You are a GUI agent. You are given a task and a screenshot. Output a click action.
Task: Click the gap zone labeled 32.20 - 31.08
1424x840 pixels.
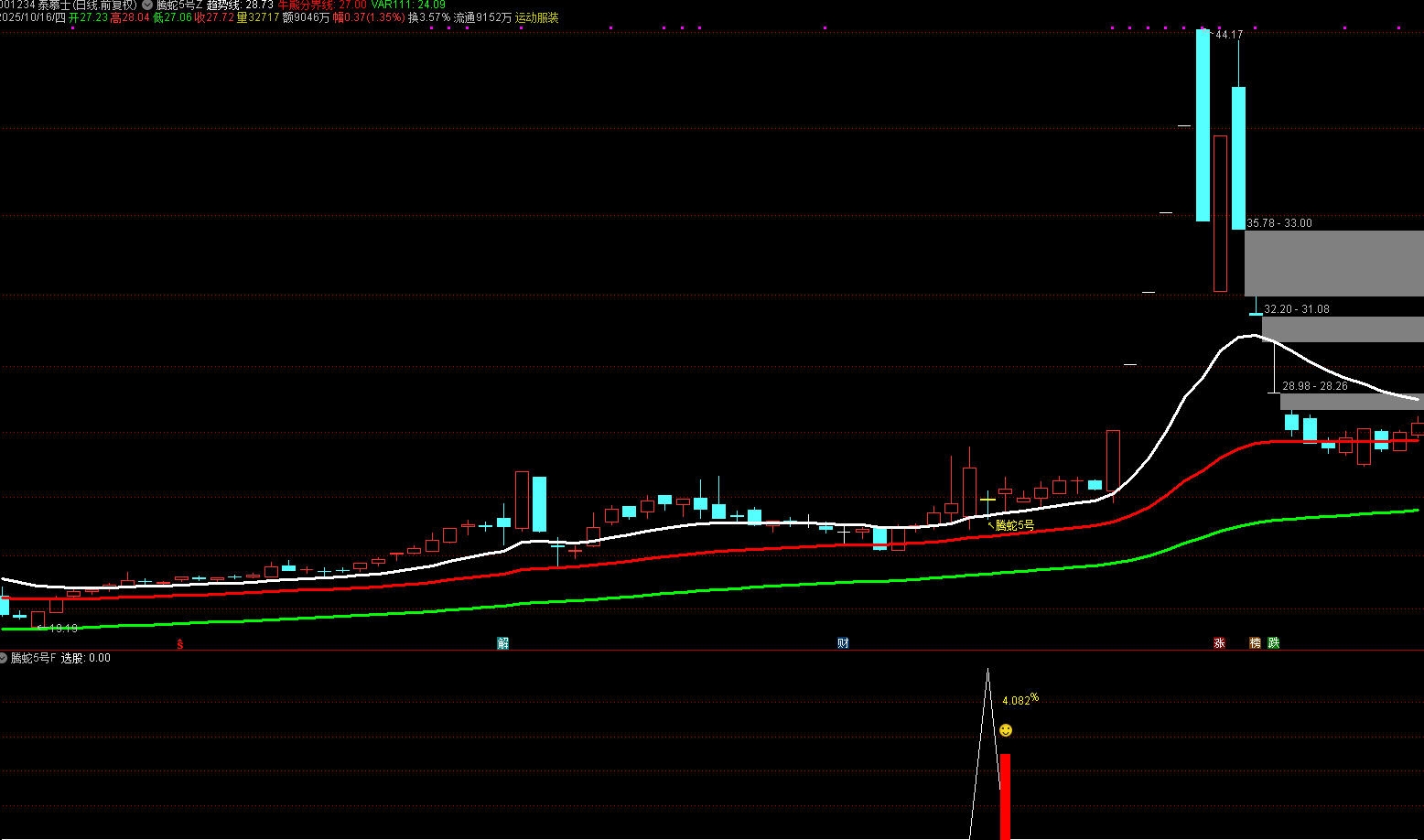pos(1343,329)
